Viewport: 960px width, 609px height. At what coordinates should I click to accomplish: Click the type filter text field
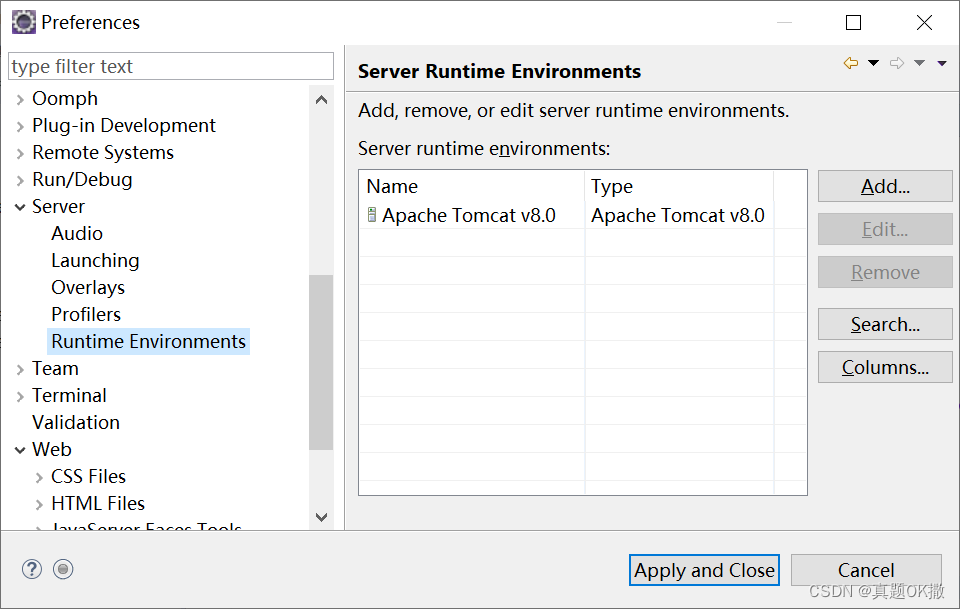point(171,66)
